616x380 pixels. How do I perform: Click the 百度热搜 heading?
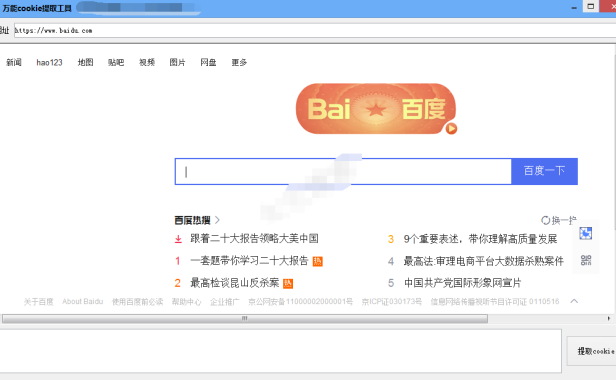192,220
